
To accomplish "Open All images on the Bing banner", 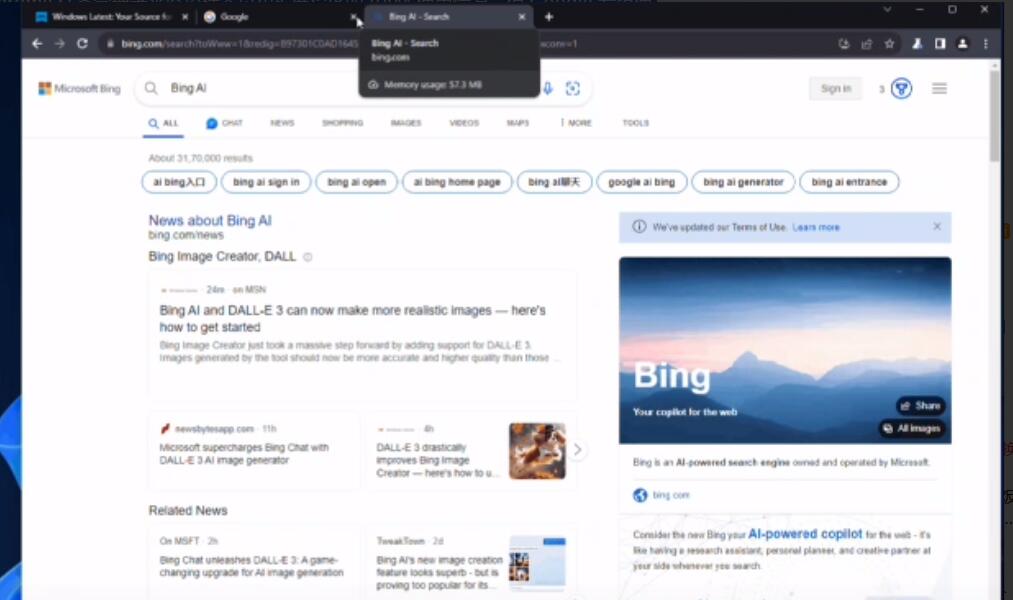I will 912,428.
